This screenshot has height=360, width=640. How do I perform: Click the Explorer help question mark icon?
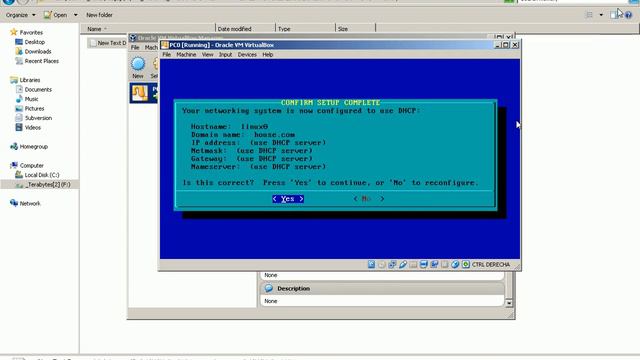click(629, 15)
